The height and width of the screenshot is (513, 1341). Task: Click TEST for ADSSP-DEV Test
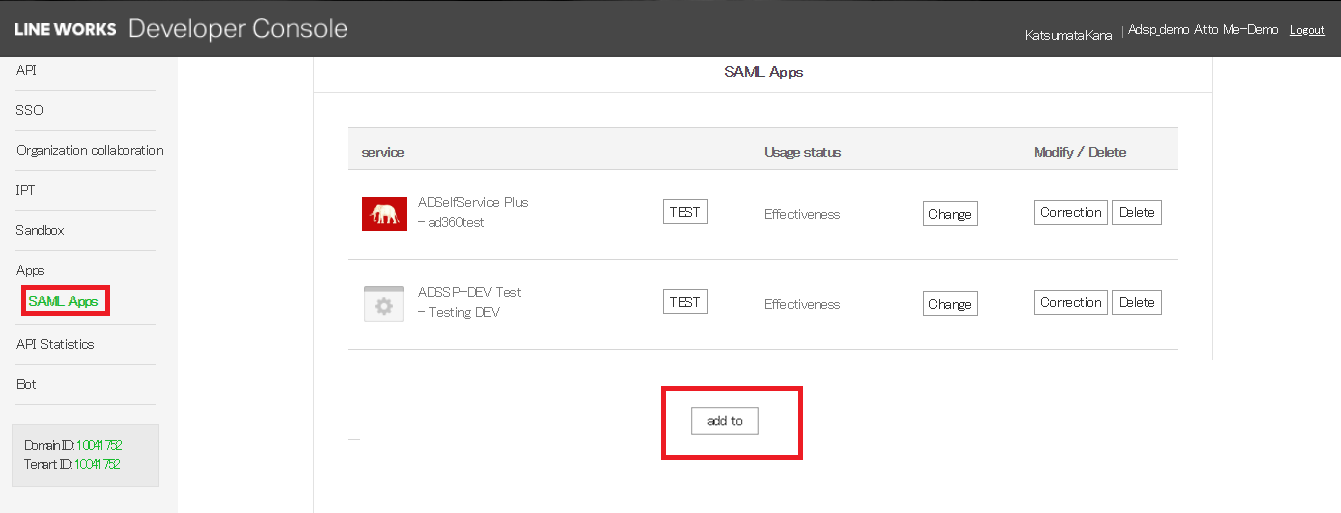tap(685, 302)
